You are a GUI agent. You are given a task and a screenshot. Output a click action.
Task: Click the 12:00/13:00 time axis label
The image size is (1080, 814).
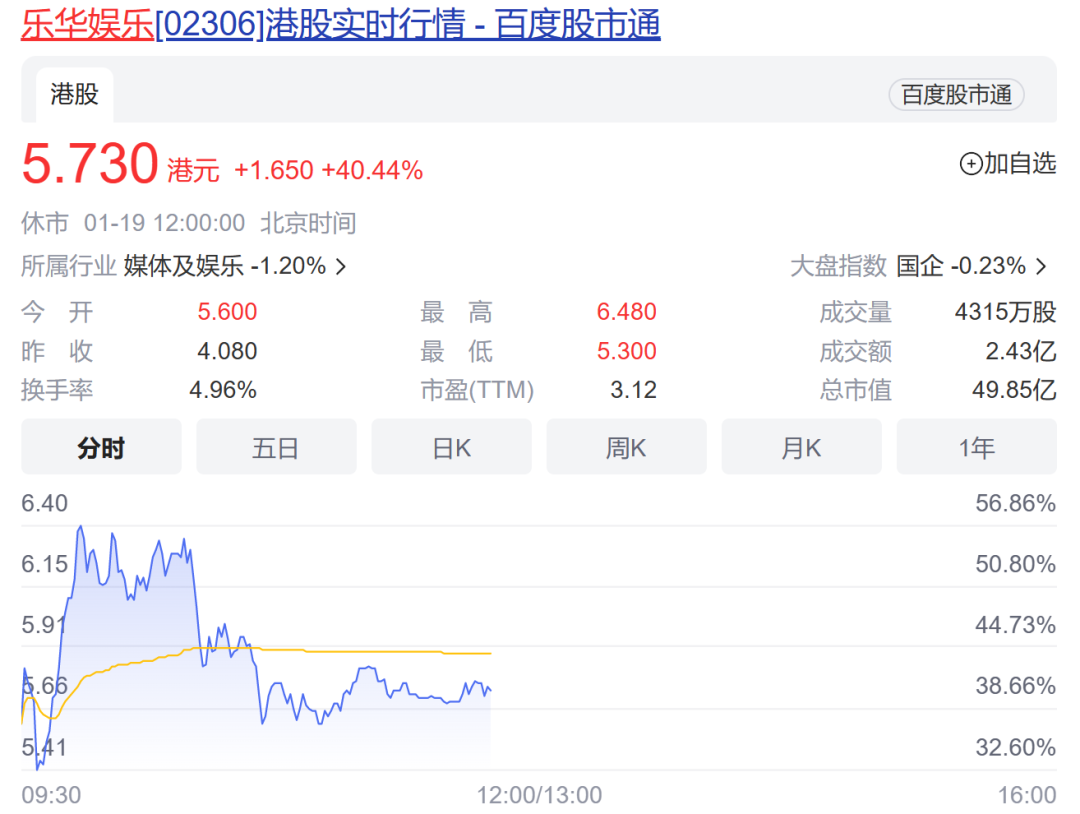(x=539, y=795)
